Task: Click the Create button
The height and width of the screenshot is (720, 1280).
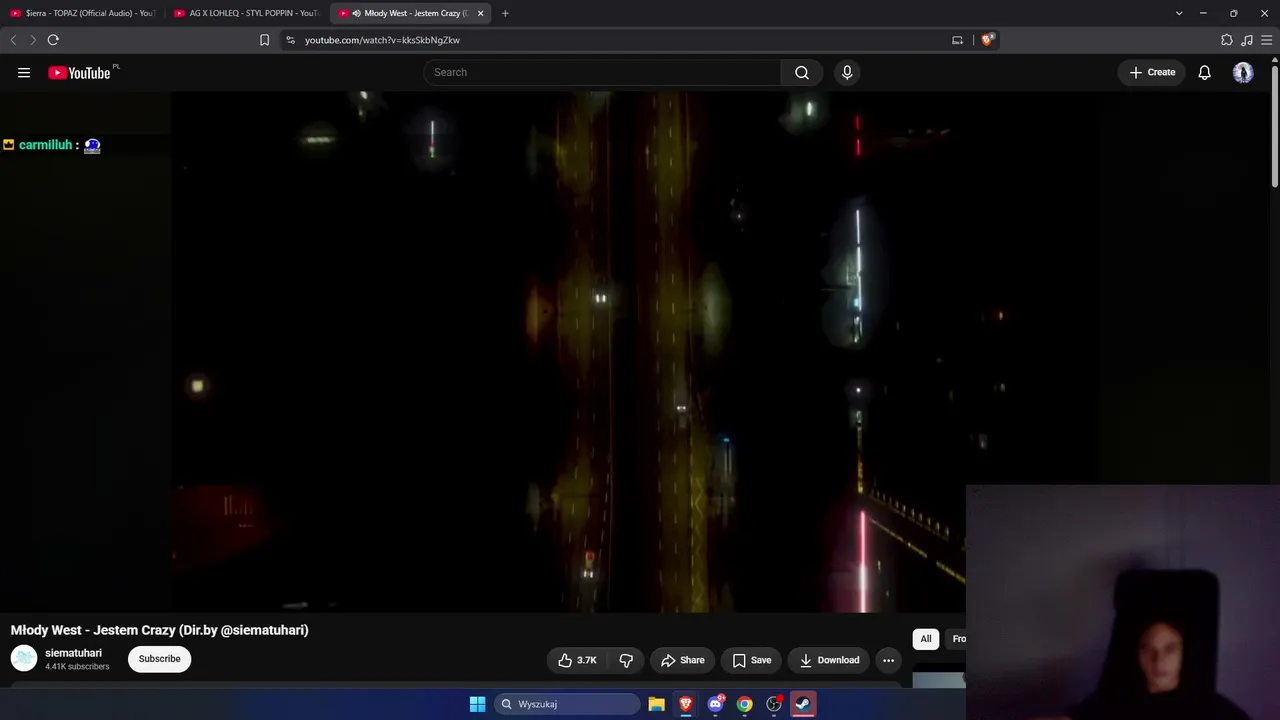Action: click(1152, 72)
